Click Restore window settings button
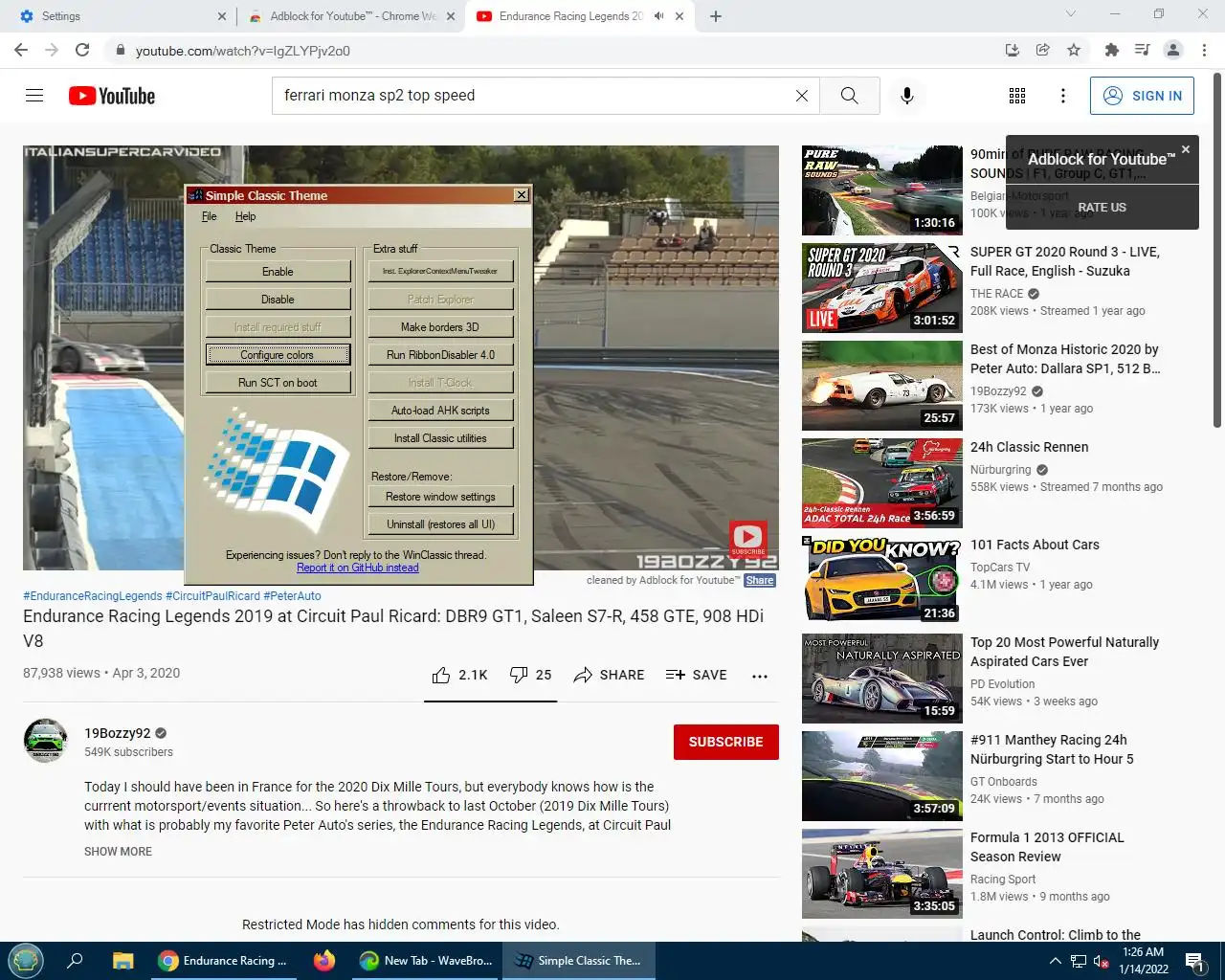Viewport: 1225px width, 980px height. click(440, 497)
